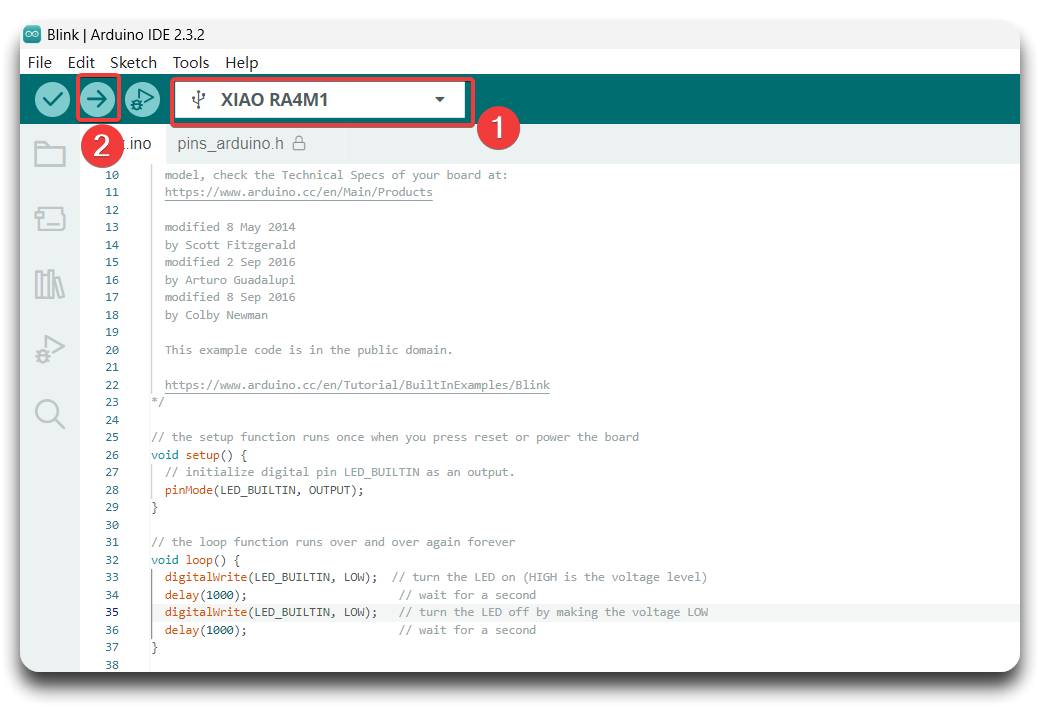The width and height of the screenshot is (1040, 707).
Task: Click line number 35 in gutter
Action: [x=112, y=612]
